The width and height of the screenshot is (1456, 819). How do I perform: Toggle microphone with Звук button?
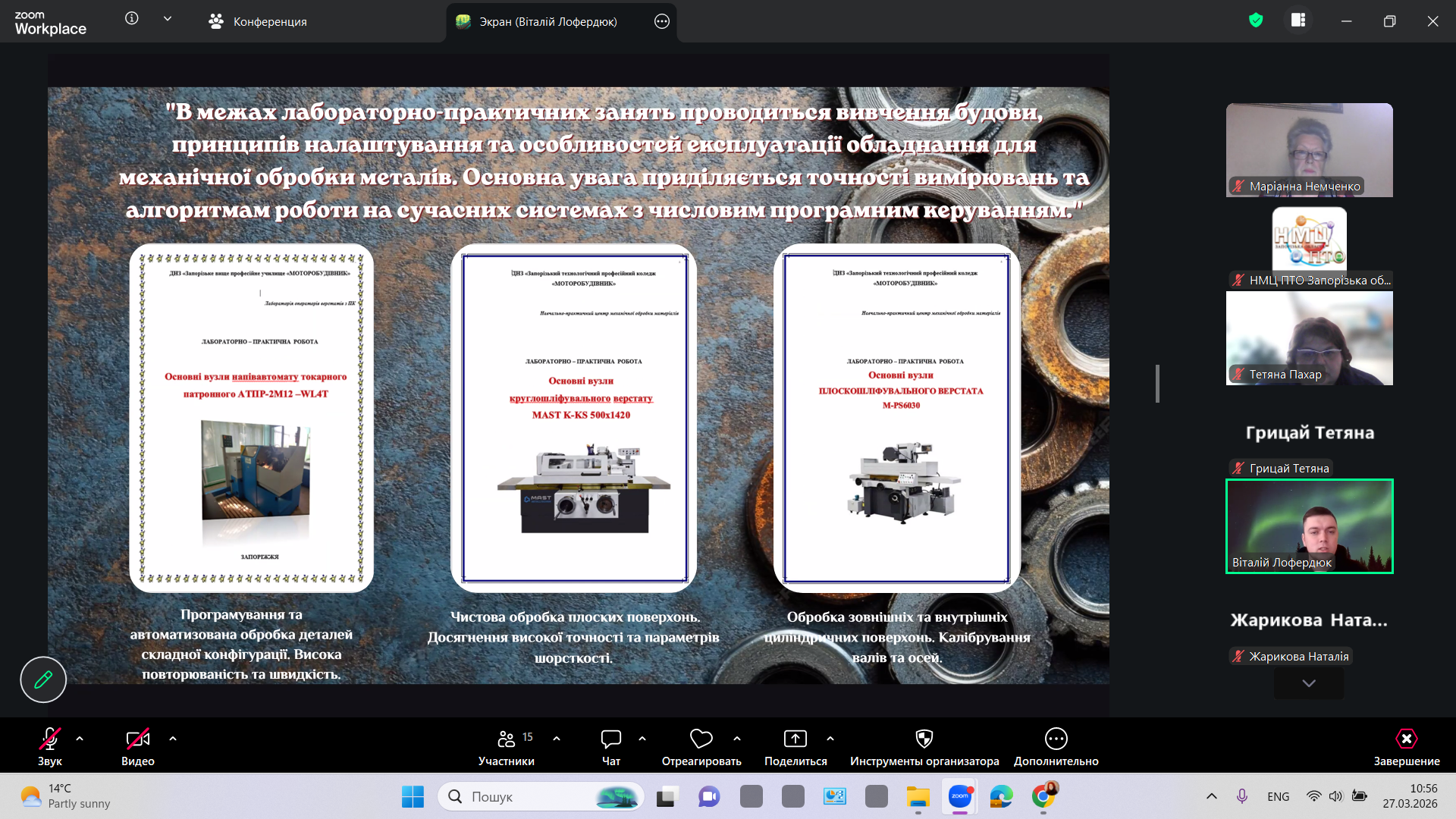pos(50,746)
